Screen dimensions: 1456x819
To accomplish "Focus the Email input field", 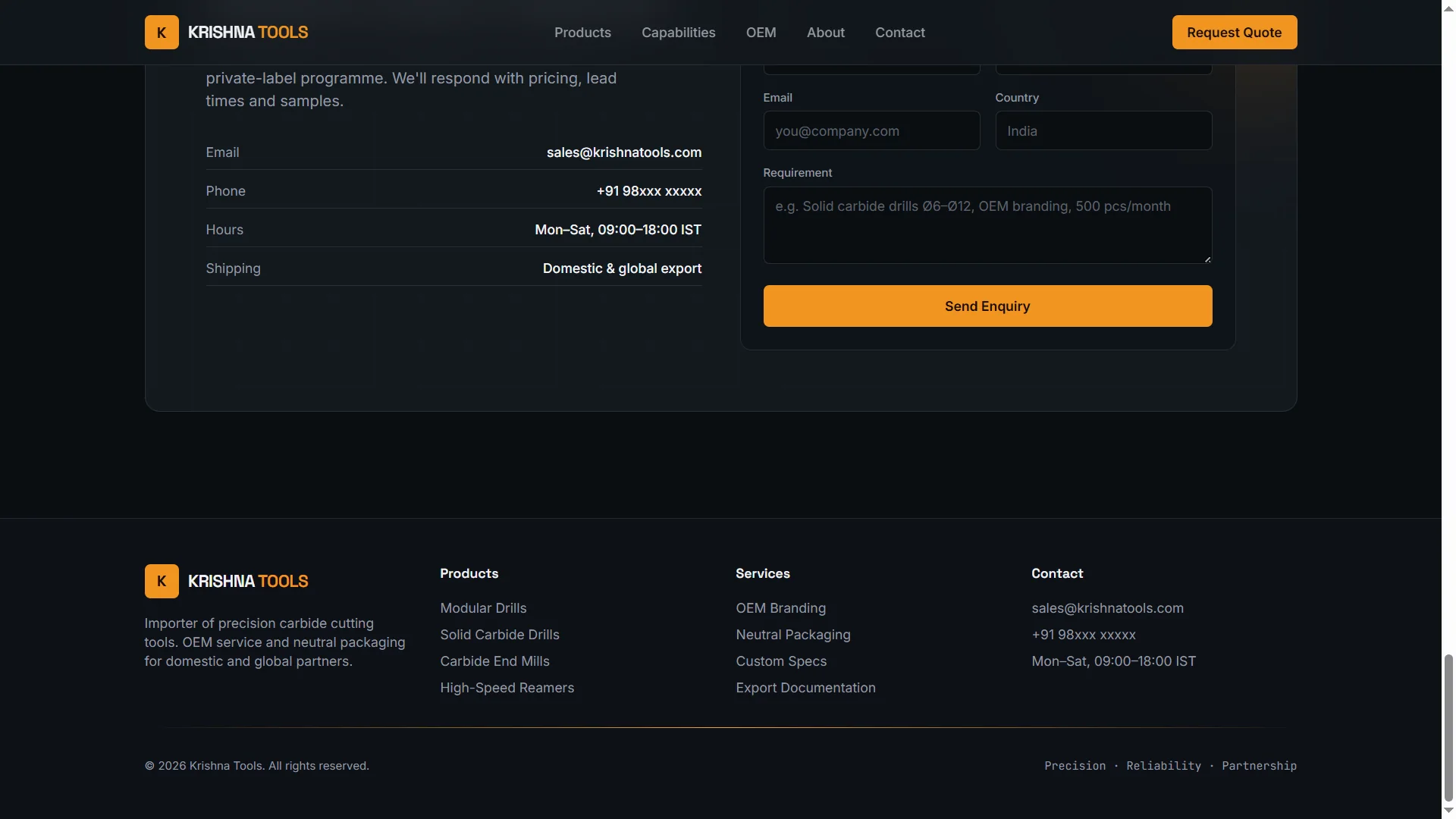I will click(x=871, y=130).
